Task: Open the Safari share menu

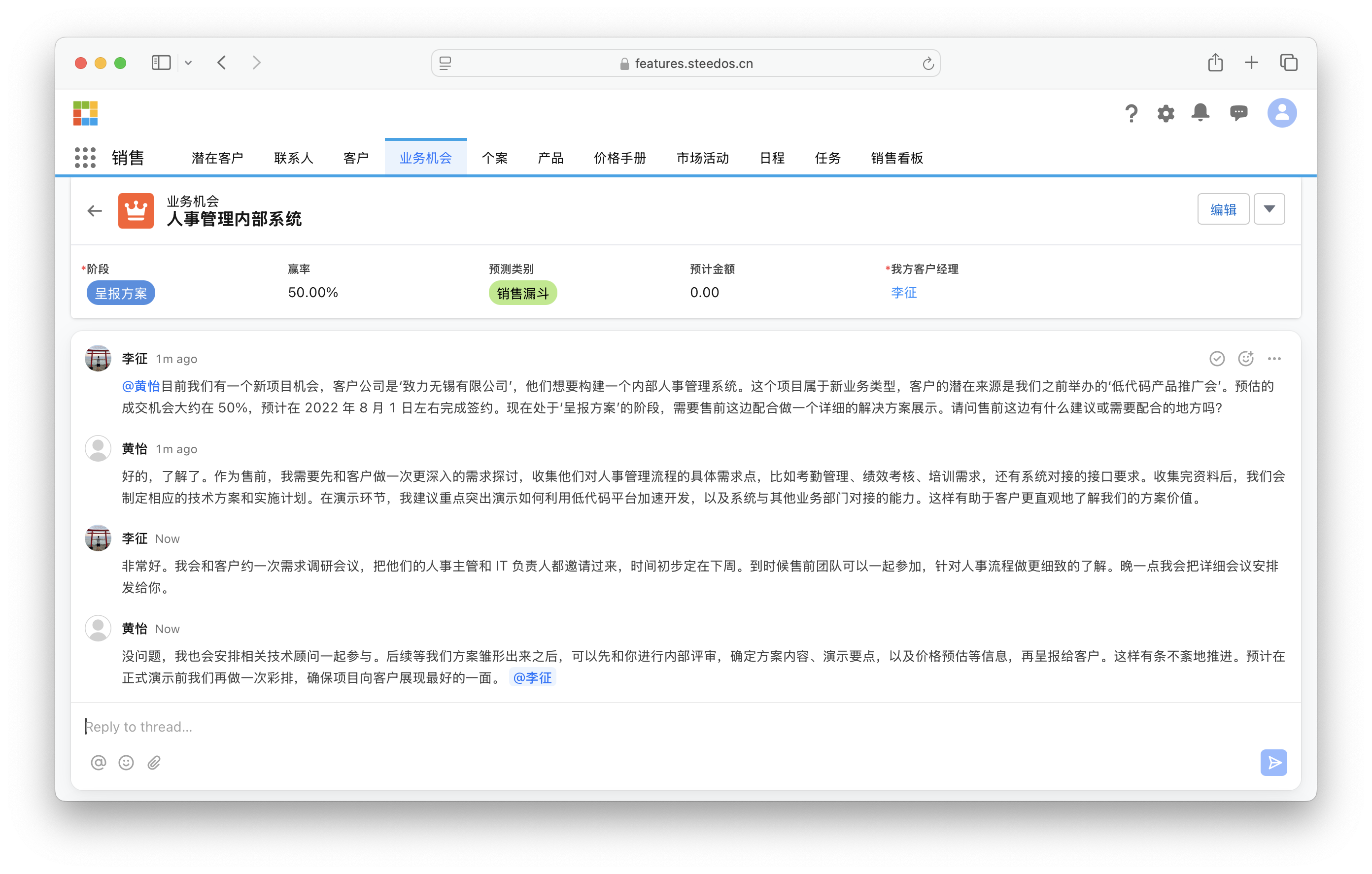Action: coord(1215,62)
